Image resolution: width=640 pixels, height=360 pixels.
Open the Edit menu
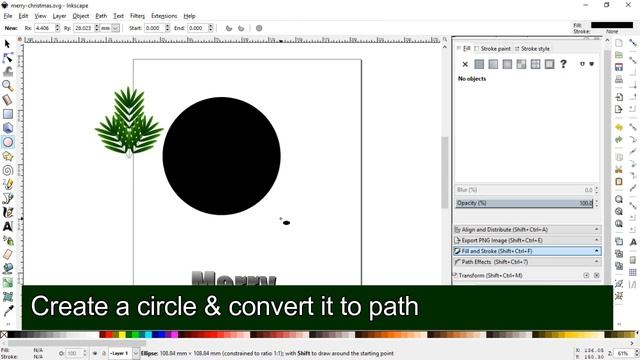click(x=23, y=16)
